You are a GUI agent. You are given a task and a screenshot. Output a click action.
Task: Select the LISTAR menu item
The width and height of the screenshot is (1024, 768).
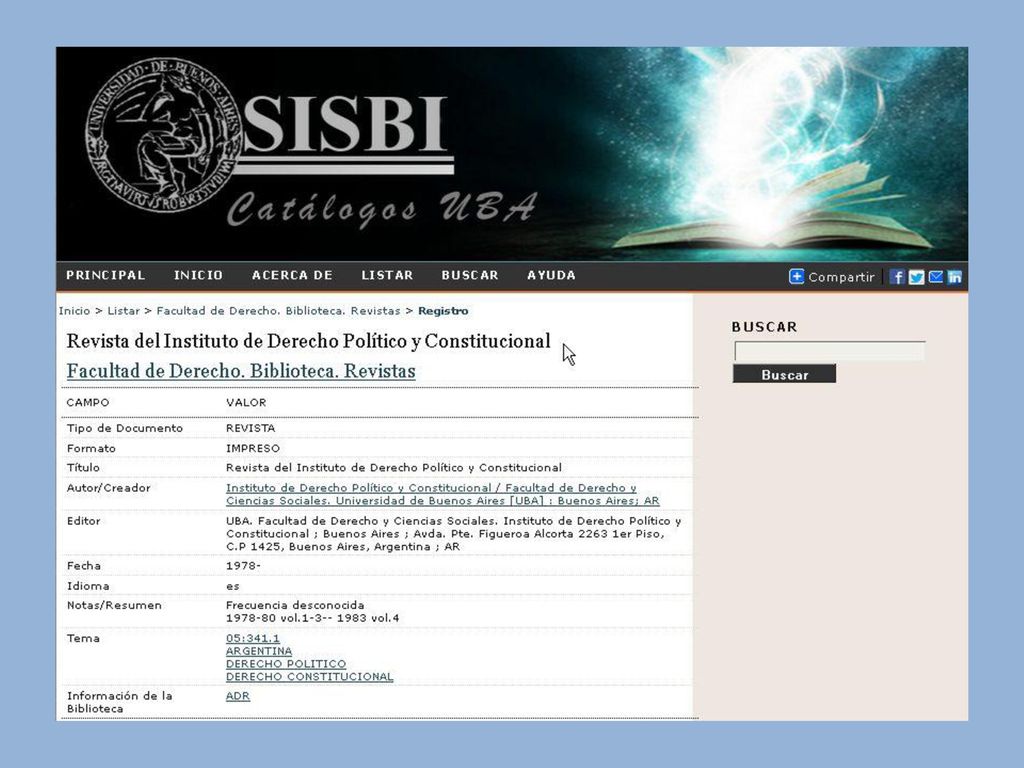pos(387,275)
